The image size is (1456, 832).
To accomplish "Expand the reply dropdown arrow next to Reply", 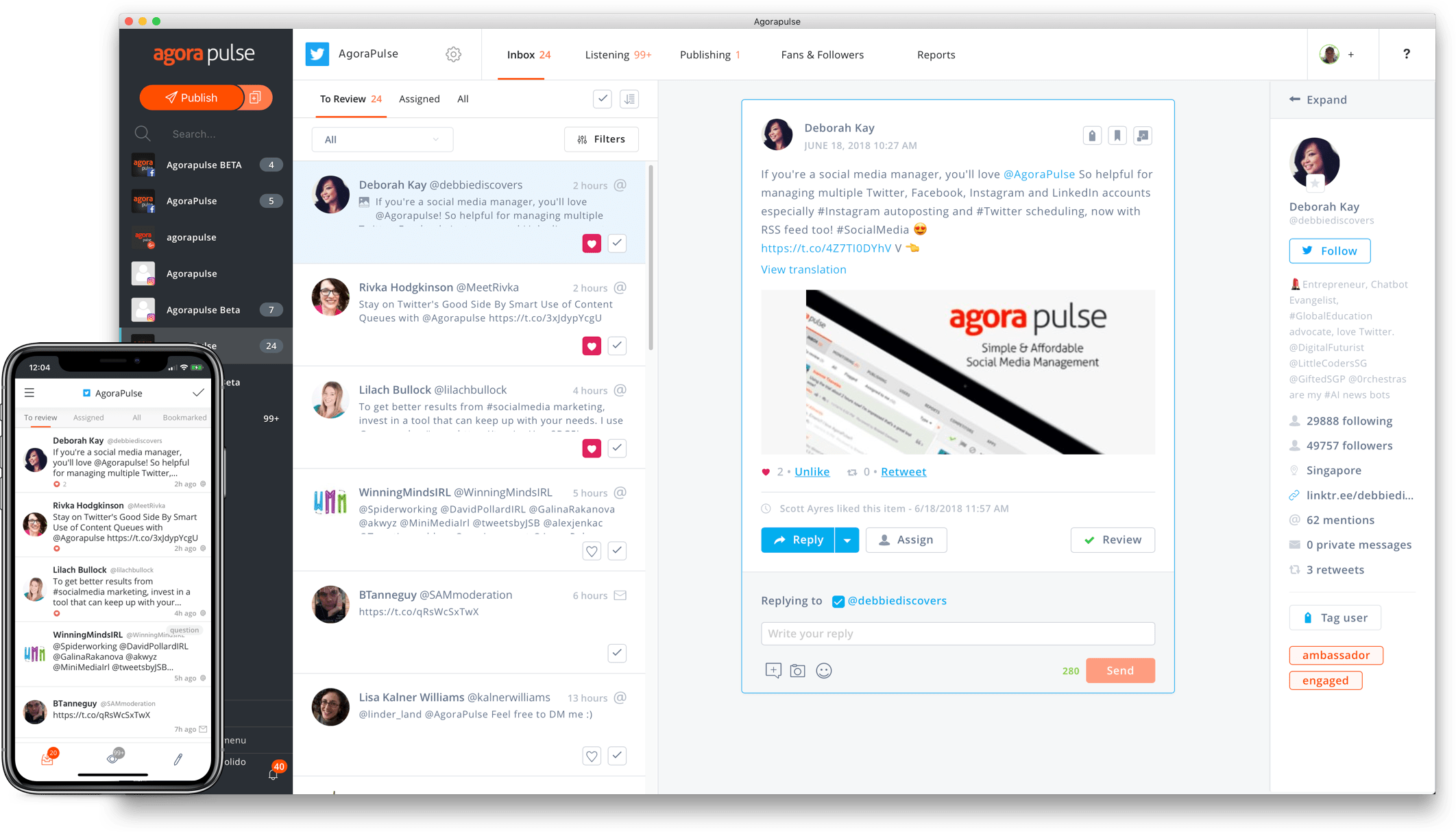I will (x=846, y=539).
